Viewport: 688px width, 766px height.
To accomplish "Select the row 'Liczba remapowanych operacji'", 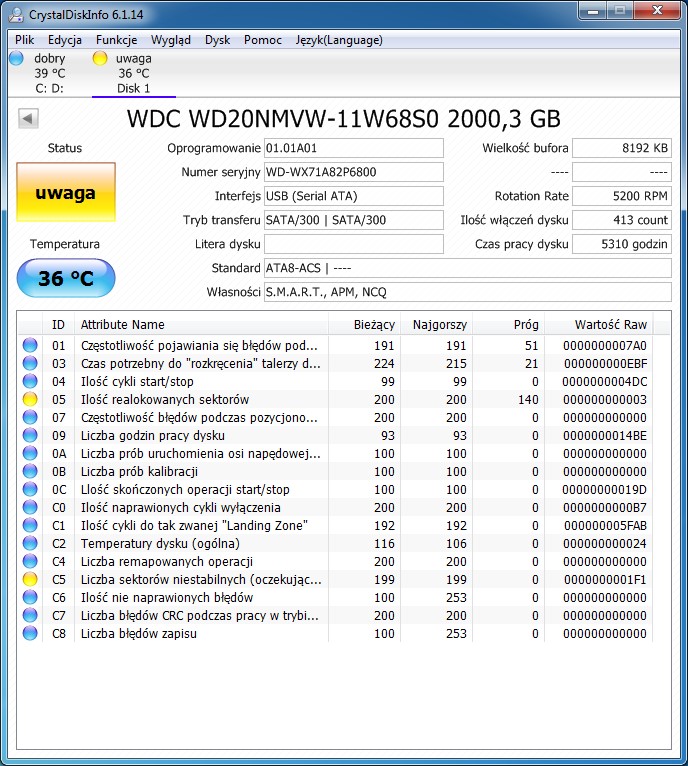I will [x=335, y=561].
